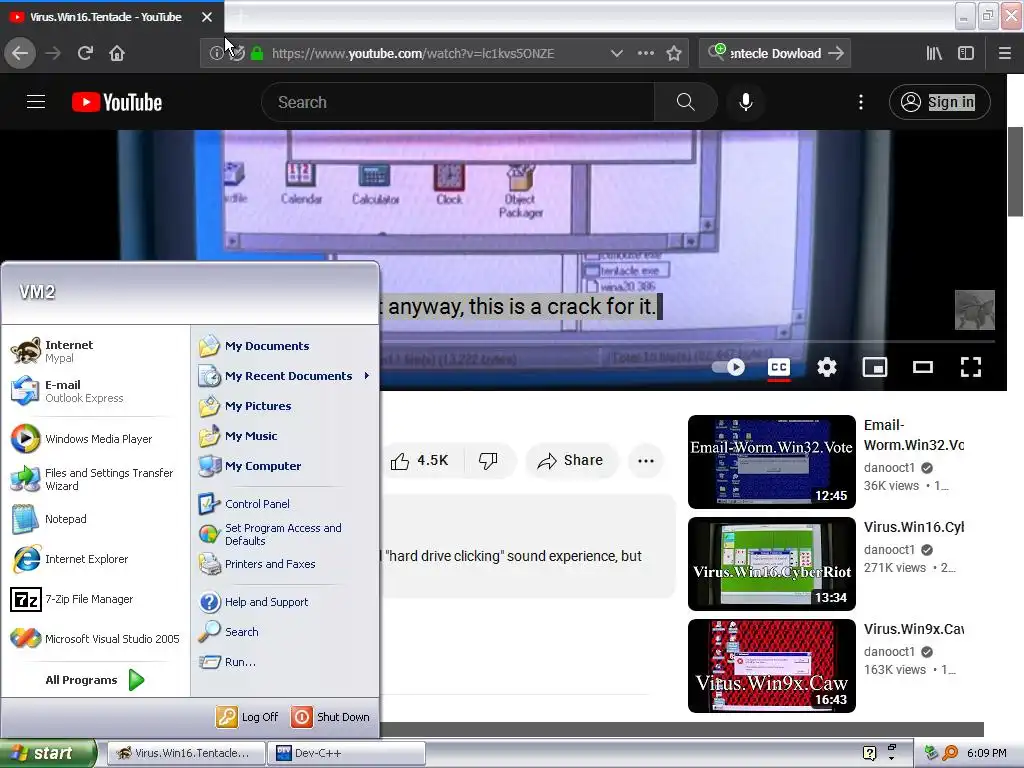Open video settings gear icon

pos(827,367)
